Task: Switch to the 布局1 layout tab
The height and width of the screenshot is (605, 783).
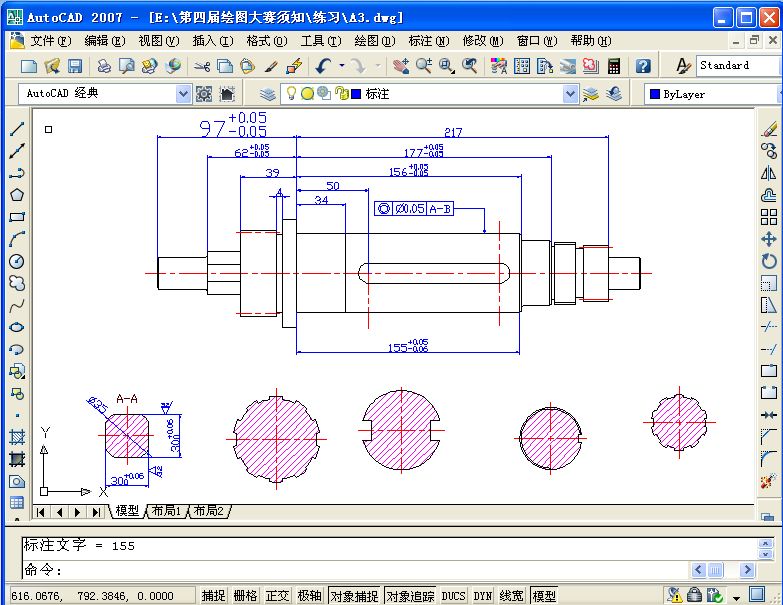Action: click(166, 511)
